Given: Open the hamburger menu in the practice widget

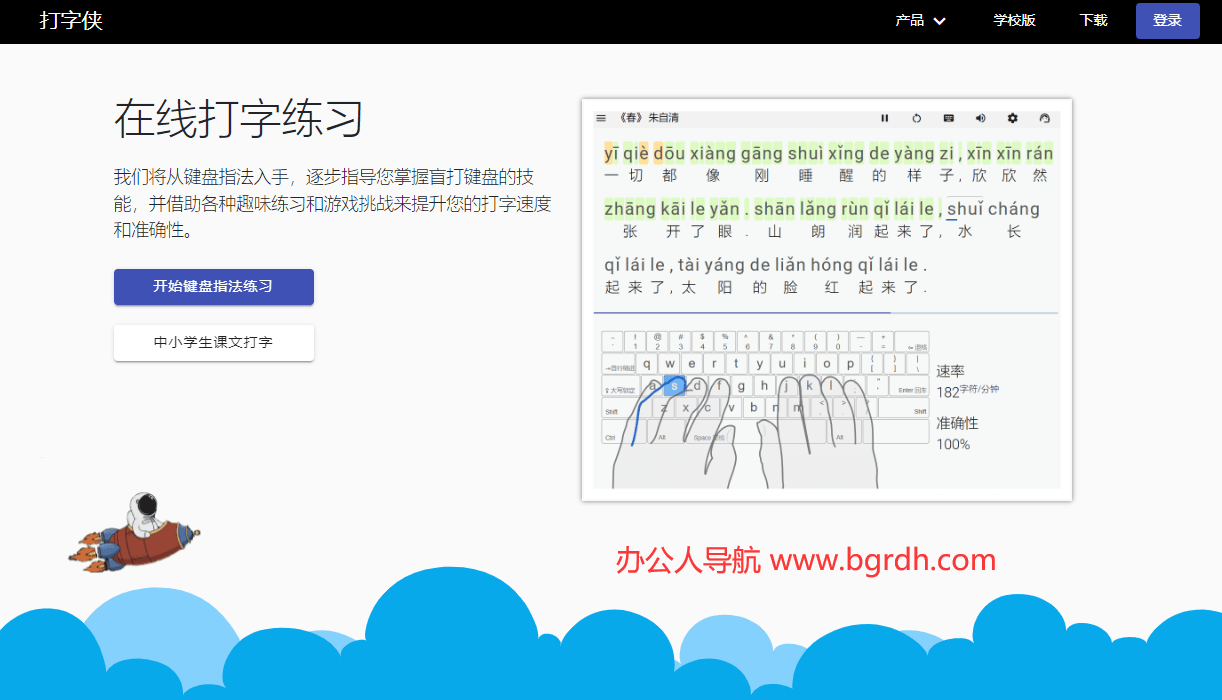Looking at the screenshot, I should click(x=600, y=117).
